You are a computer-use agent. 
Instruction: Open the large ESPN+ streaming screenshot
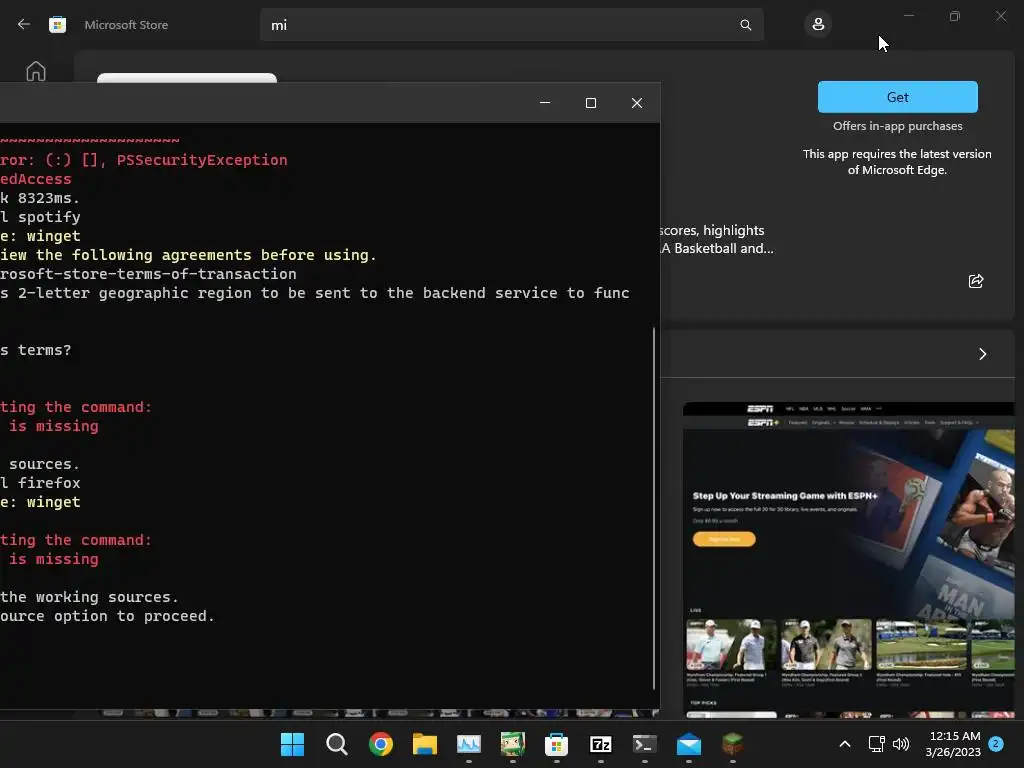848,560
